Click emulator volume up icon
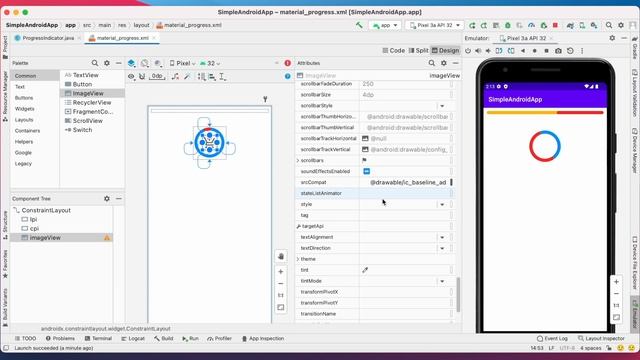Viewport: 640px width, 360px height. point(478,51)
